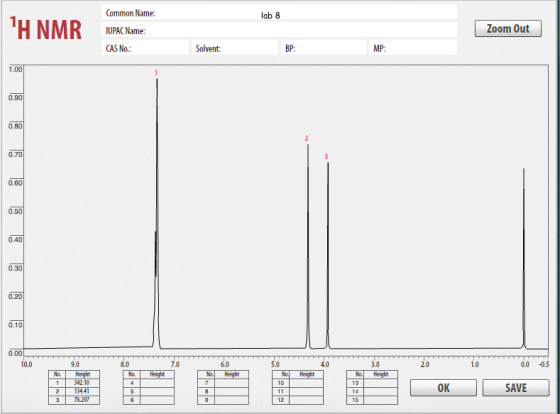Click the 0.50 intensity axis label

(x=15, y=211)
